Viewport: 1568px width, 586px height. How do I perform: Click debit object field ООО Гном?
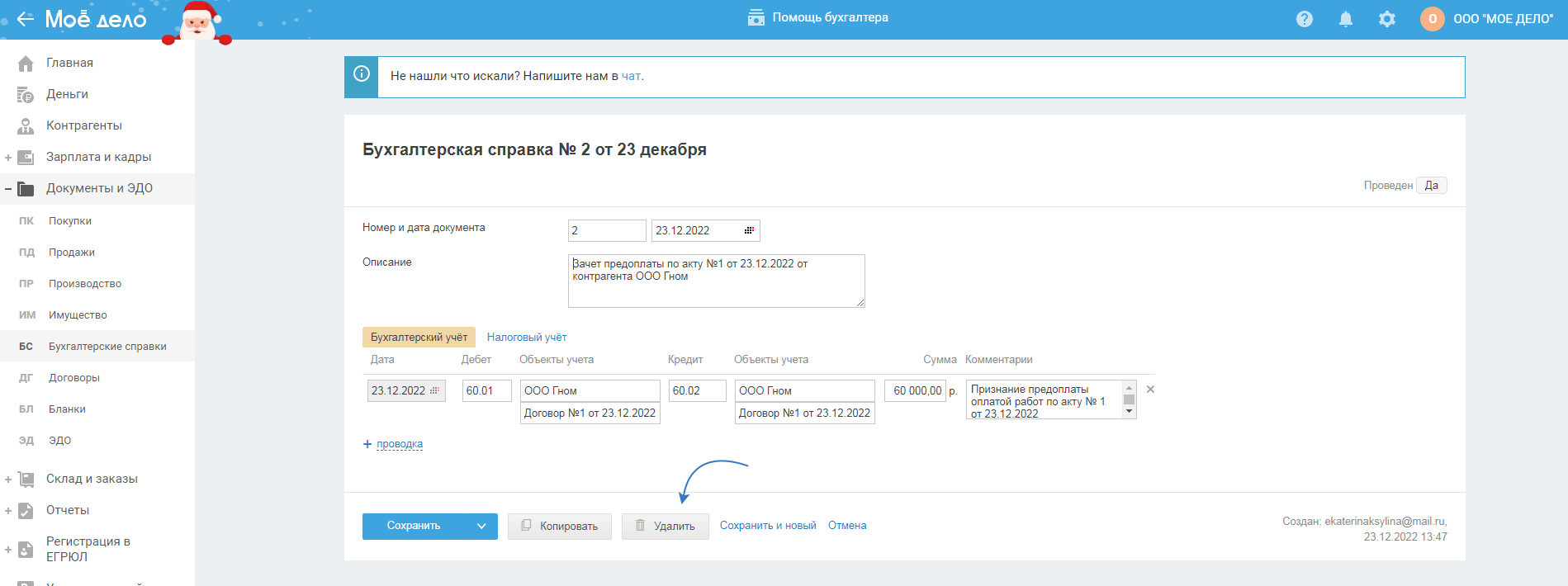[x=590, y=390]
